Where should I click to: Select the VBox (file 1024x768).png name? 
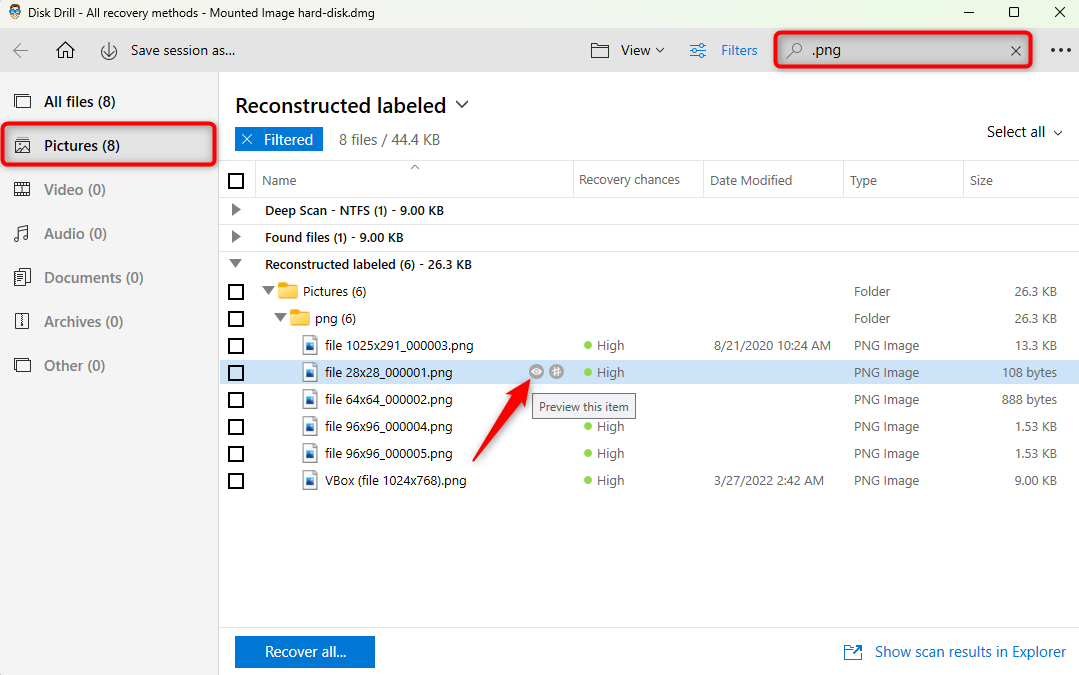[x=396, y=480]
